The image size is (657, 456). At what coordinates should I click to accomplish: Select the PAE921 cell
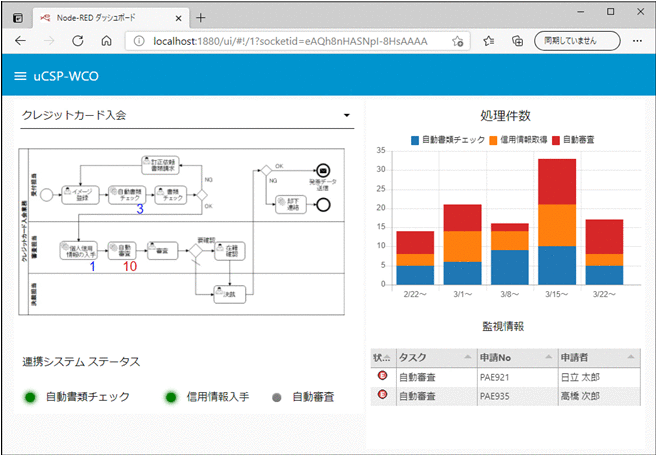(x=517, y=377)
